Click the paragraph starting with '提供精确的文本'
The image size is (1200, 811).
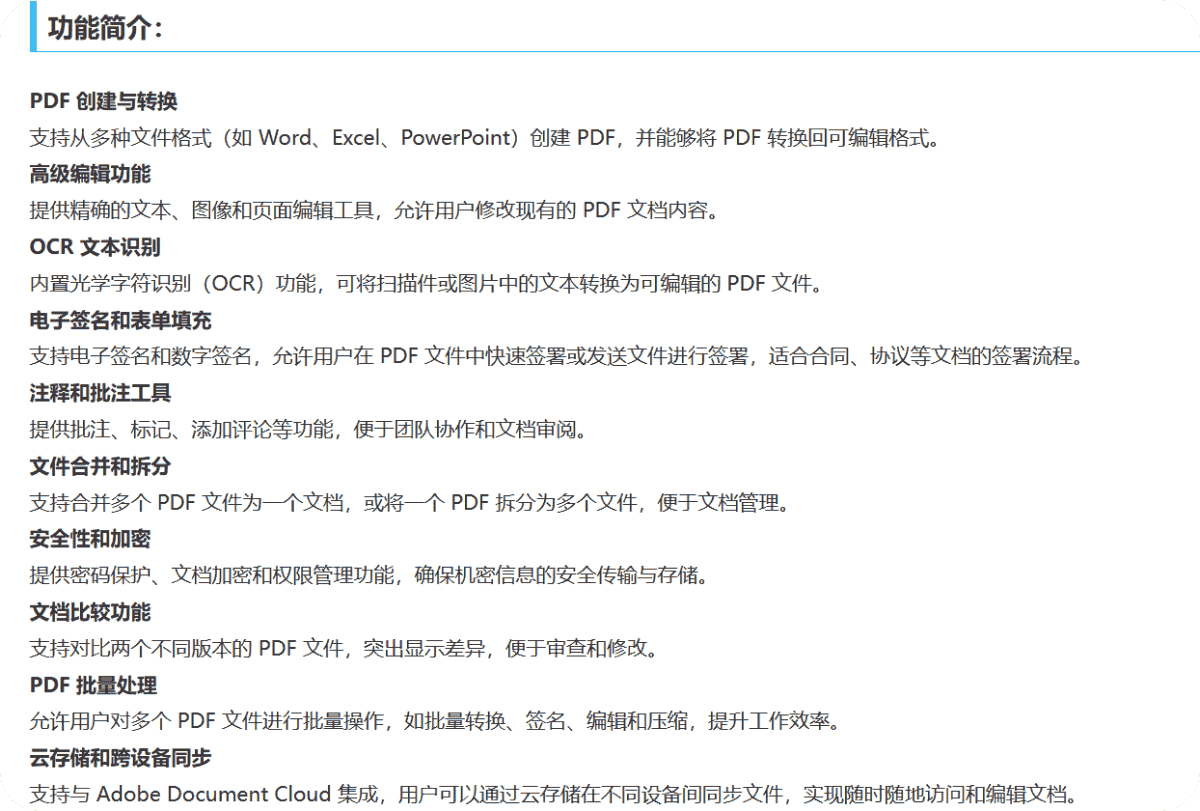374,210
